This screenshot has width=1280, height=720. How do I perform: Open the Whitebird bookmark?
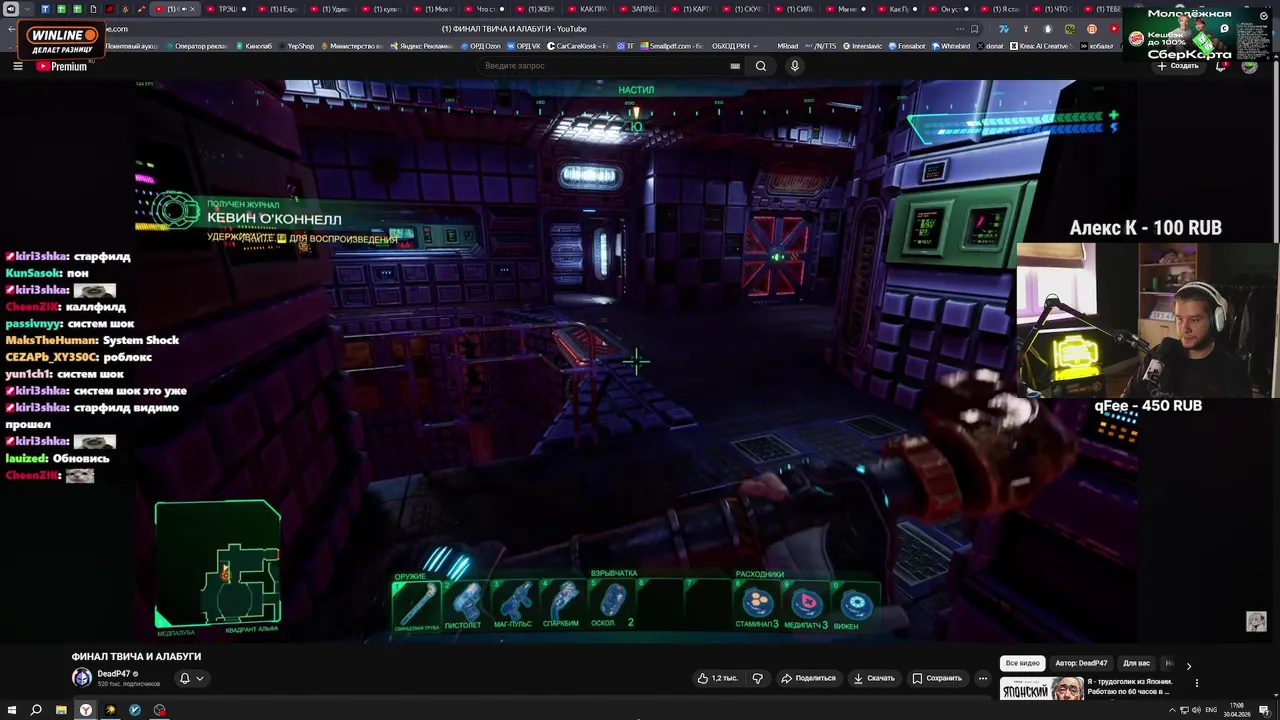(950, 46)
